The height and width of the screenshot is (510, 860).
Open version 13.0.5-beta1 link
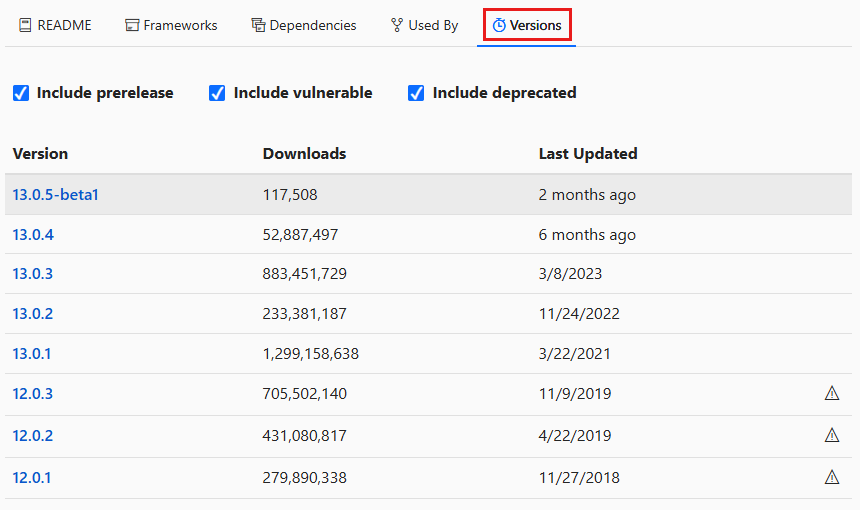[55, 195]
